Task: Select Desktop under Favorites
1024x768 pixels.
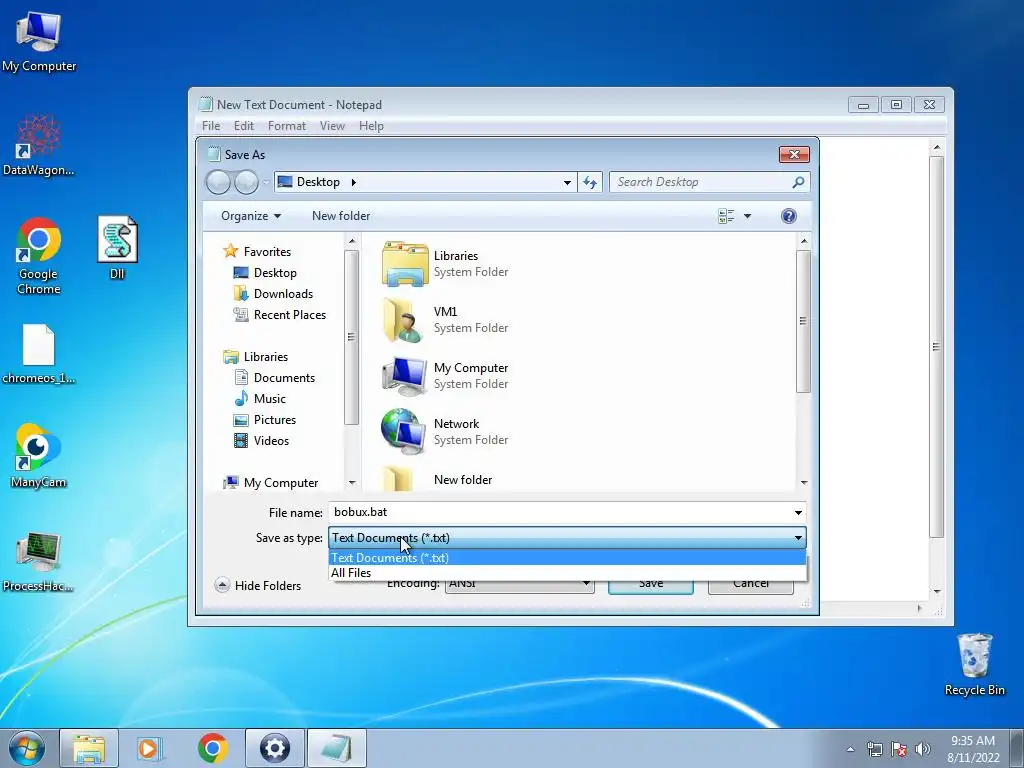Action: [264, 273]
